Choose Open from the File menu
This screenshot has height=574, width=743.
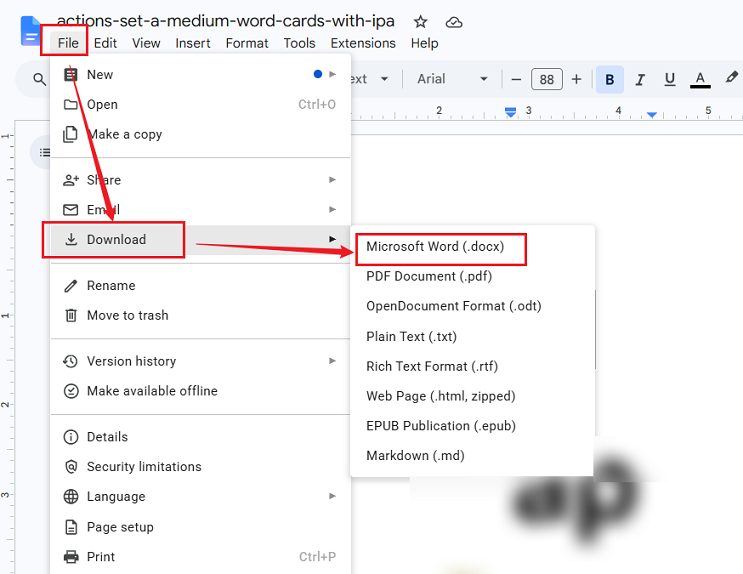(200, 104)
